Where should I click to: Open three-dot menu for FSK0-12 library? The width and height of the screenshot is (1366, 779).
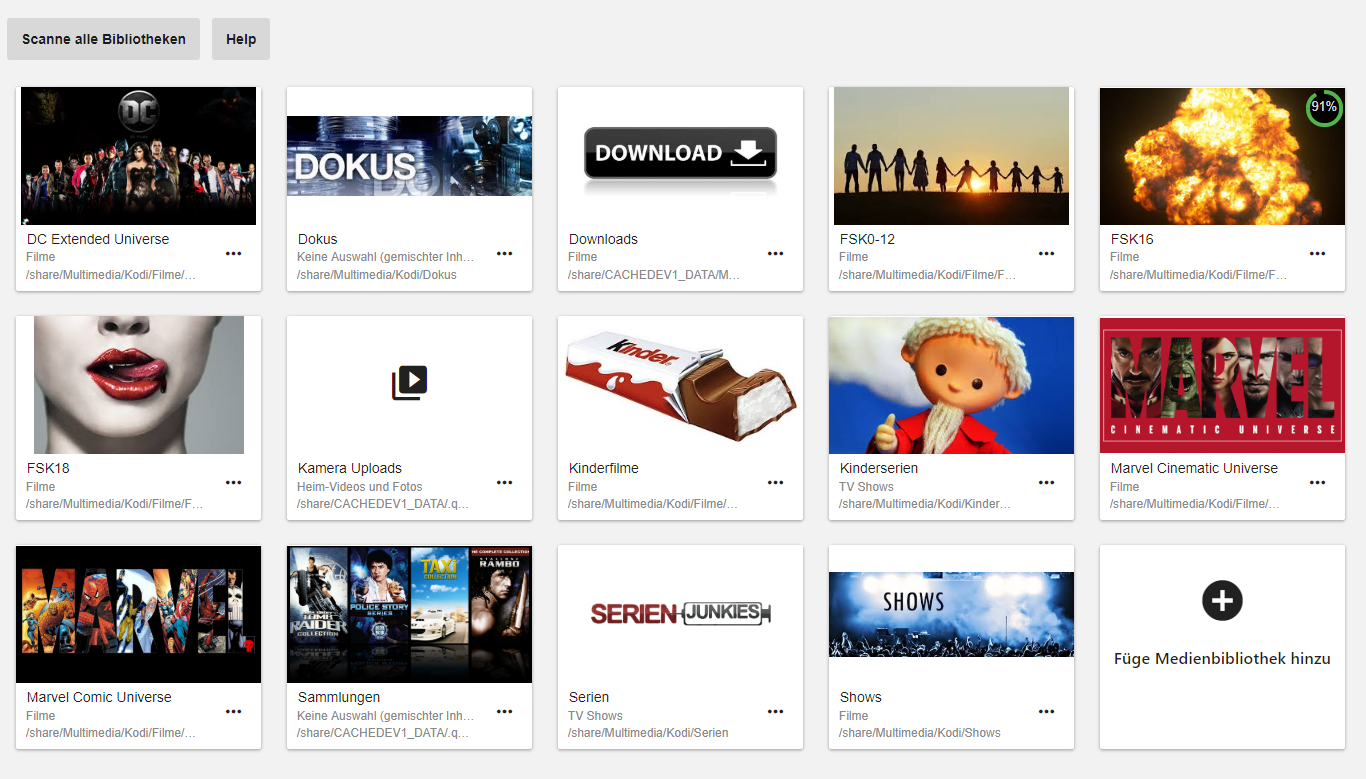(1046, 254)
